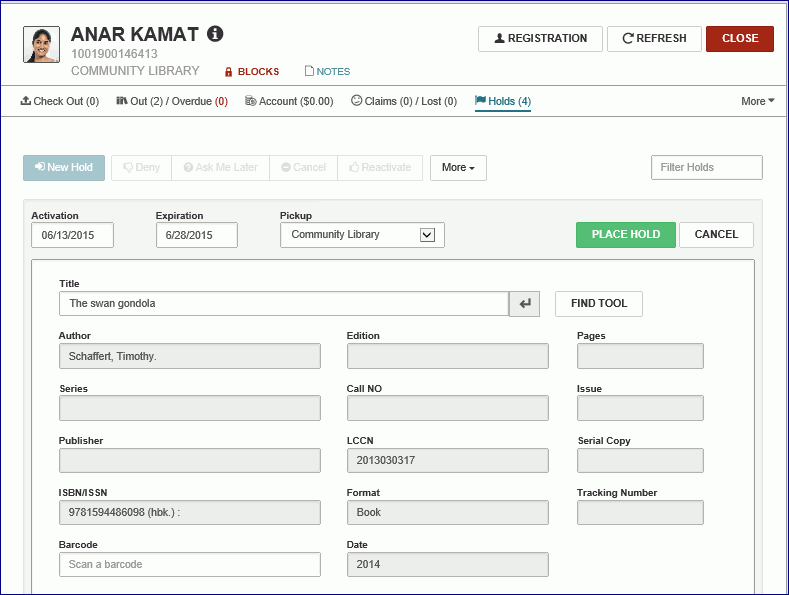Image resolution: width=789 pixels, height=595 pixels.
Task: Click the Barcode scan input field
Action: [189, 565]
